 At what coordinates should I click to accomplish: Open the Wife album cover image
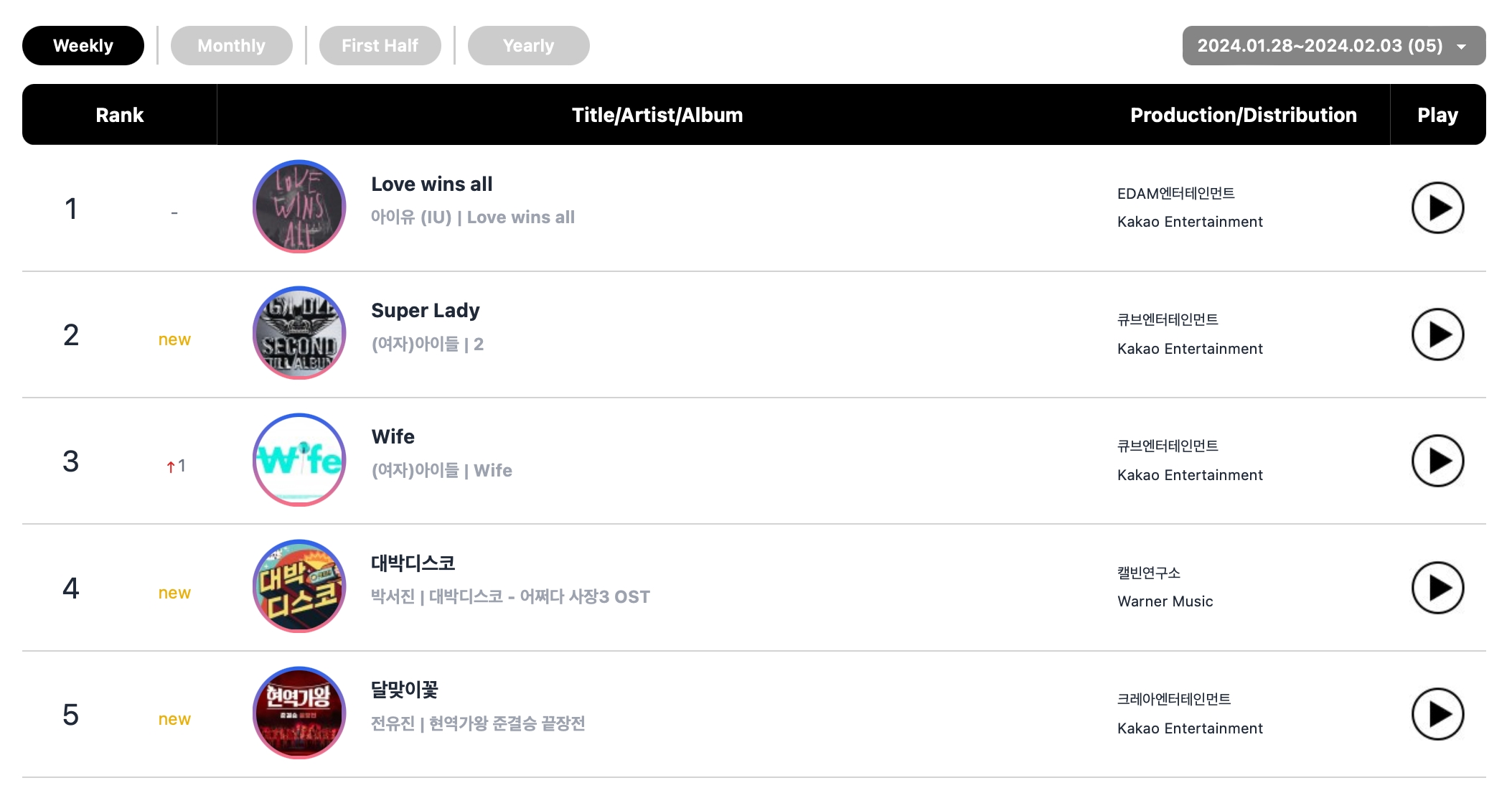pyautogui.click(x=299, y=460)
